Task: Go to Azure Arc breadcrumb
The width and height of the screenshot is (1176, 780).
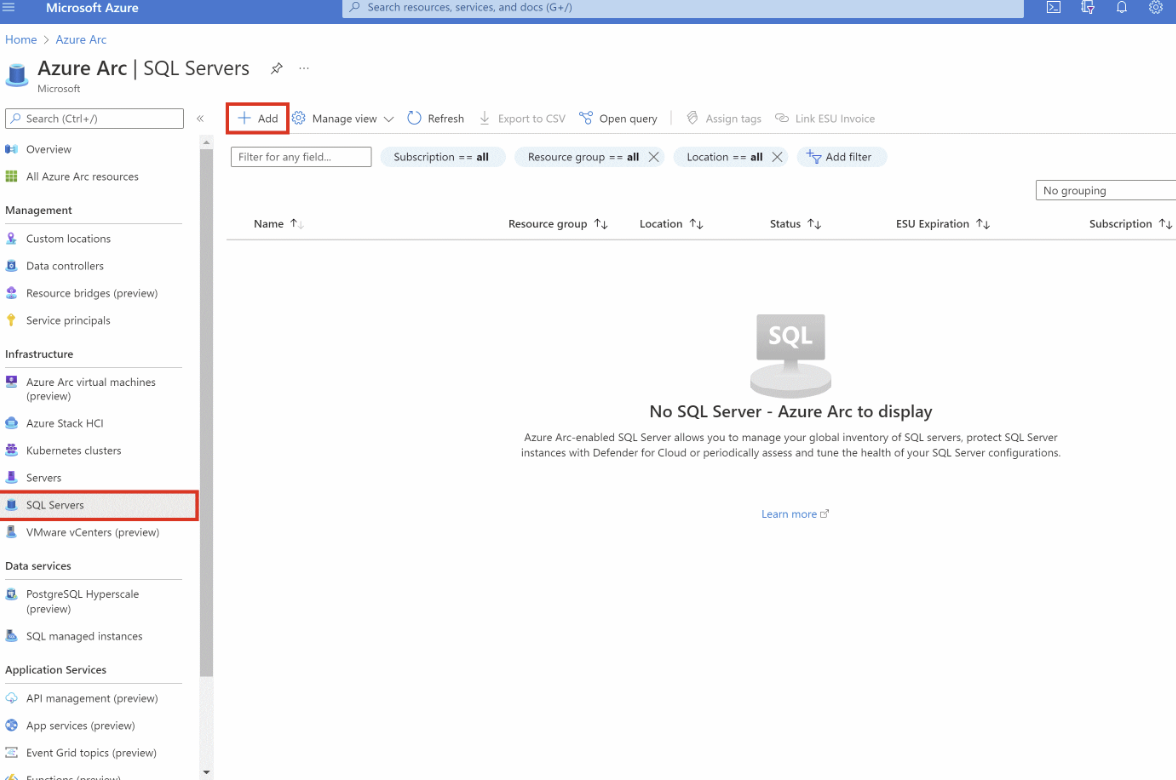Action: (x=81, y=40)
